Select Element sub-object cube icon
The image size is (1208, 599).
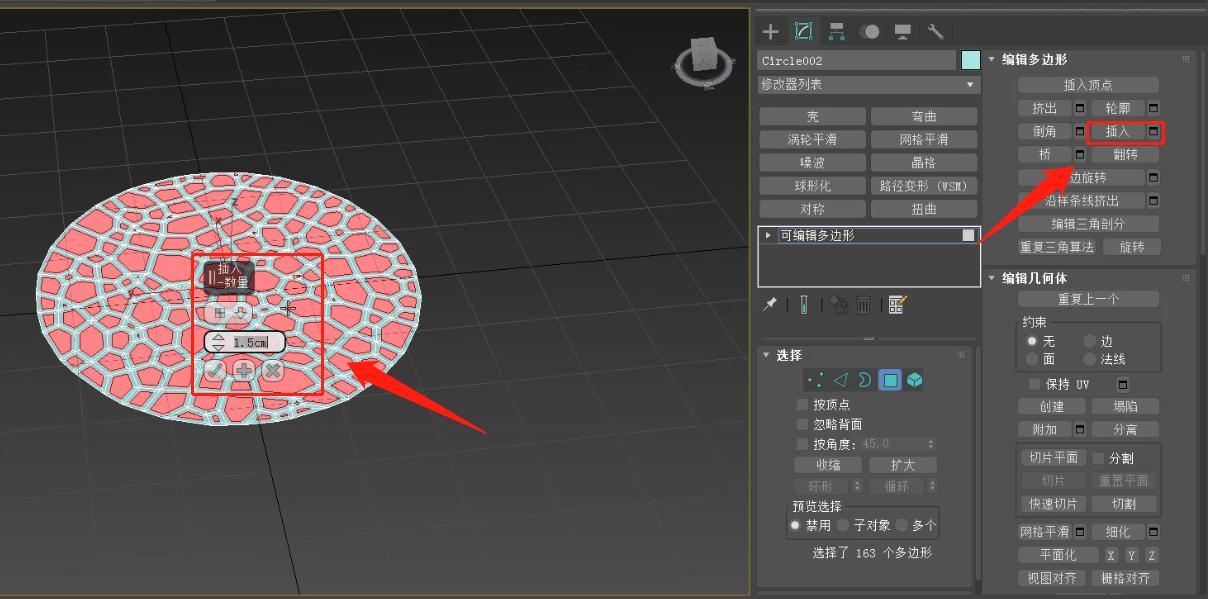(x=914, y=380)
